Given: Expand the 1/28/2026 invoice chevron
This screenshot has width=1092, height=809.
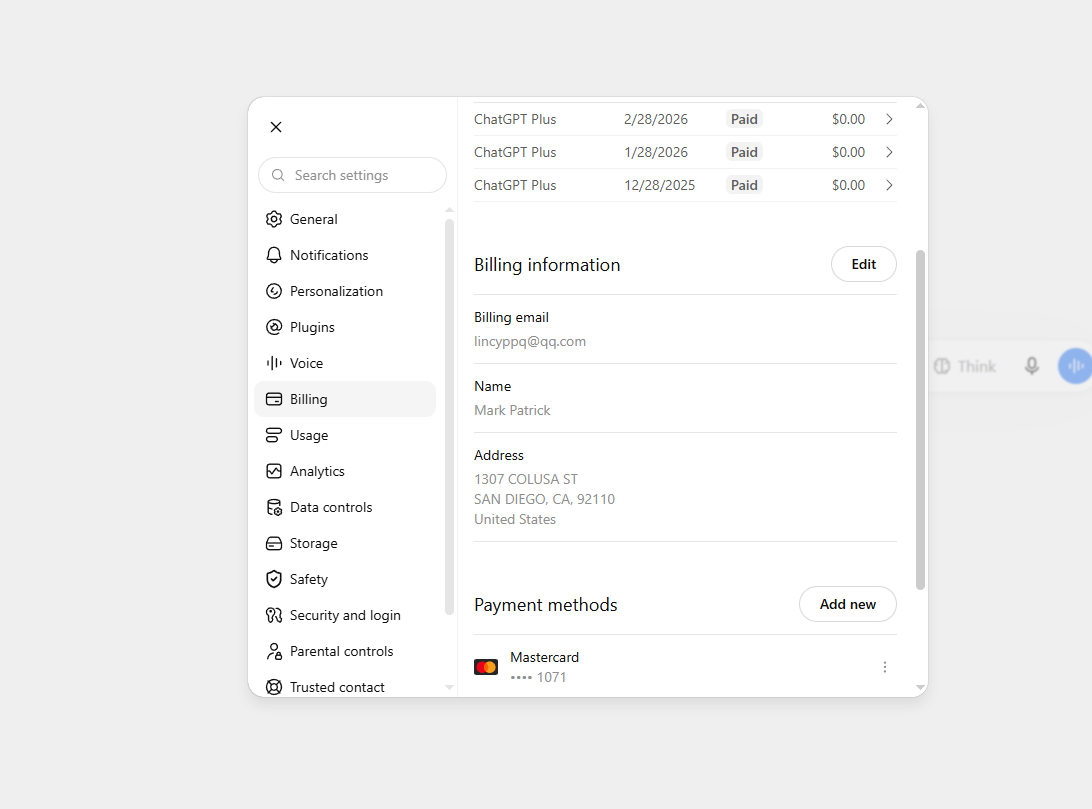Looking at the screenshot, I should pos(889,152).
